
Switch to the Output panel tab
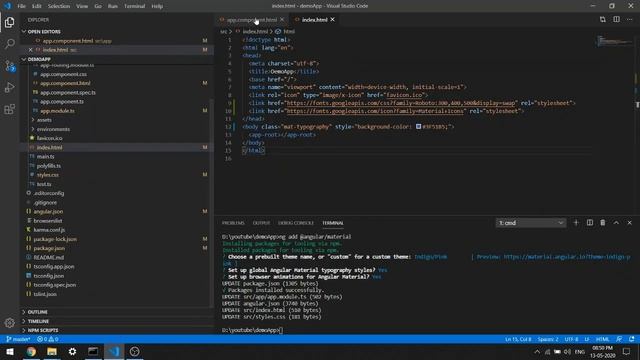[261, 223]
